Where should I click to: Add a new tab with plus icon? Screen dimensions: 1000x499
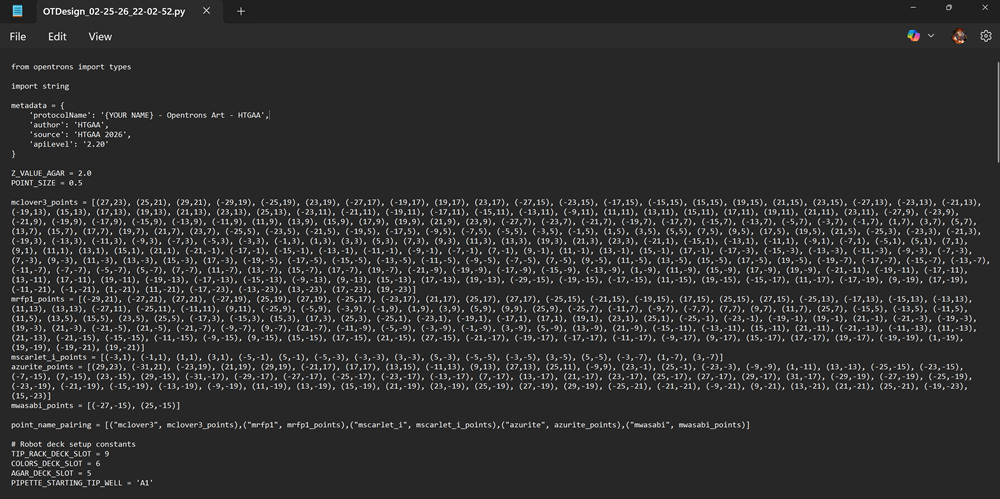coord(241,11)
